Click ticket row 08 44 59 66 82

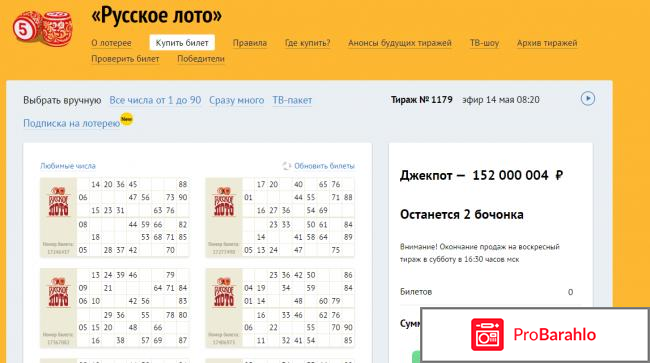(133, 225)
